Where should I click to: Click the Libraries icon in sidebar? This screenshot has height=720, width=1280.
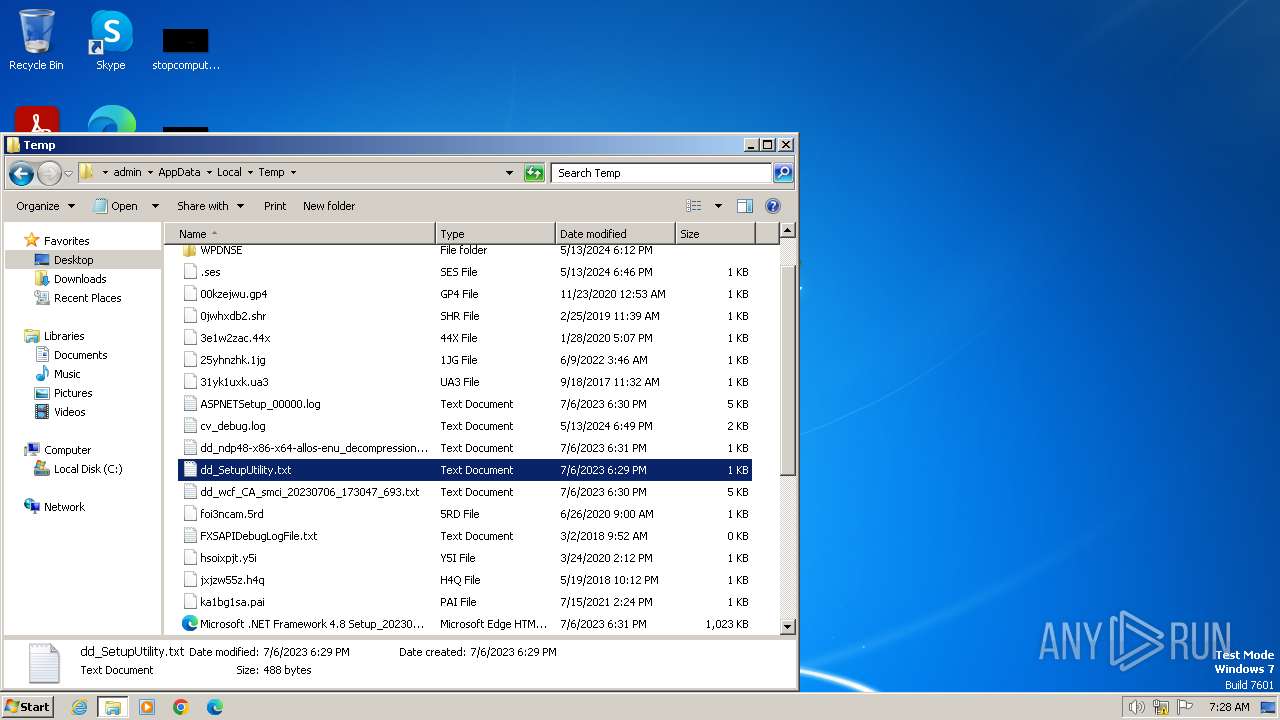(x=32, y=336)
